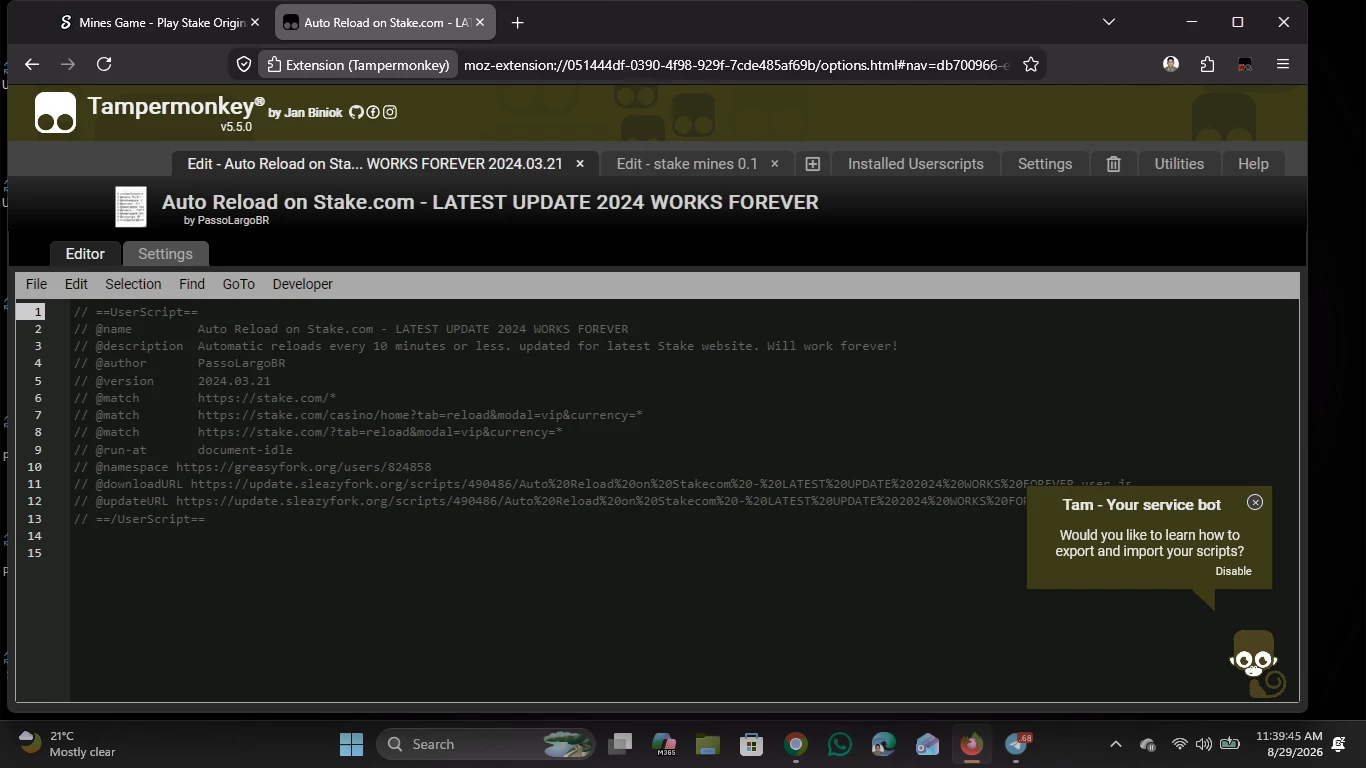Image resolution: width=1366 pixels, height=768 pixels.
Task: Switch to the Edit - stake mines 0.1 tab
Action: [687, 164]
